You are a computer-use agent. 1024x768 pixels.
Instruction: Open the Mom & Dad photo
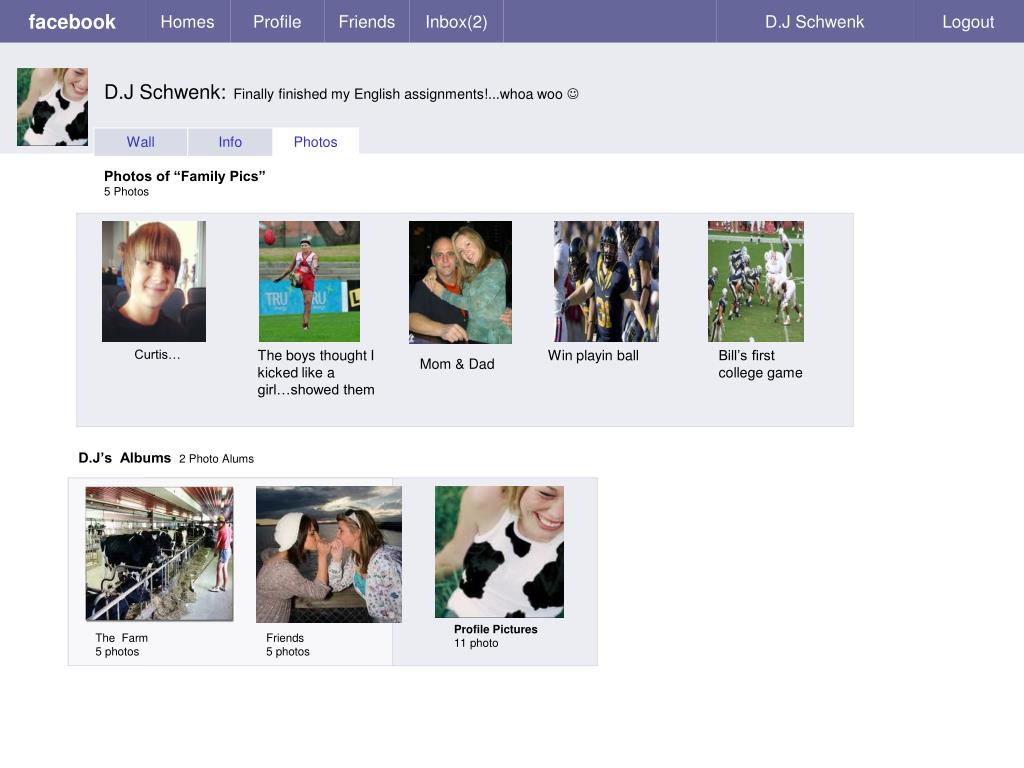tap(460, 282)
